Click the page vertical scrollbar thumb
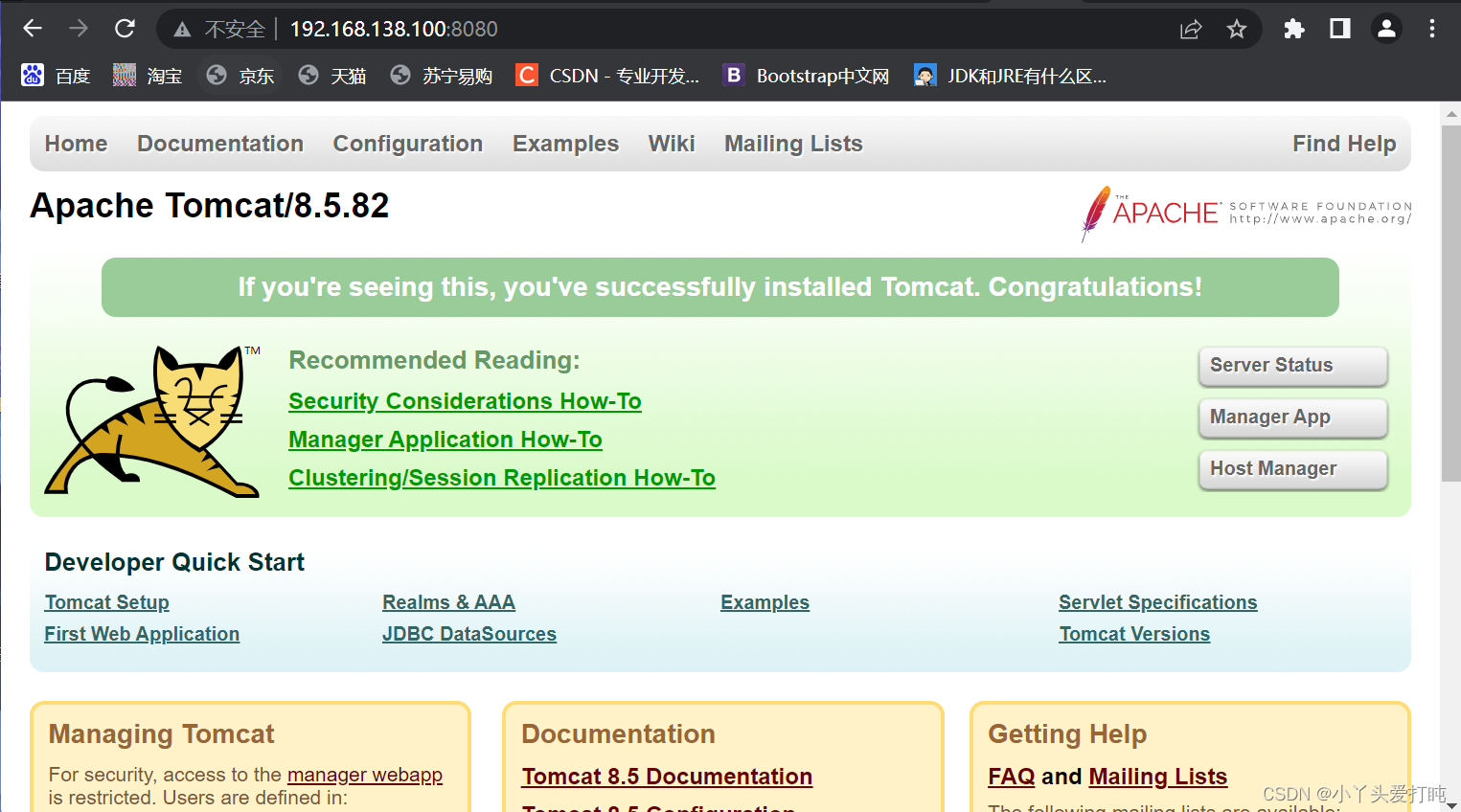The image size is (1461, 812). 1450,302
